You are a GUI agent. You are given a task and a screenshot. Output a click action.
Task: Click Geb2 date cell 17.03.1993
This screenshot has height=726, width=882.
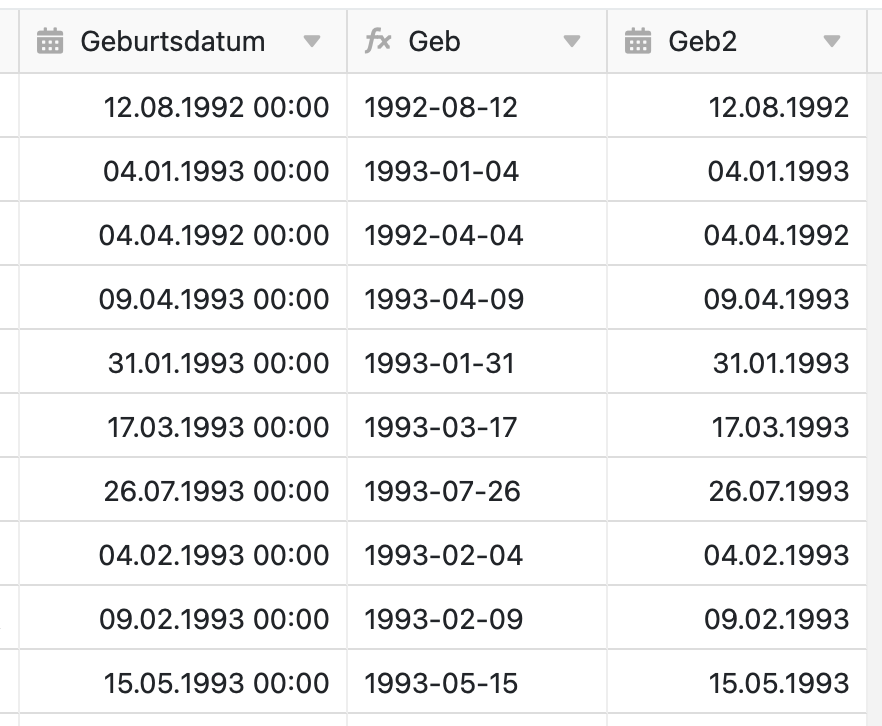[778, 427]
